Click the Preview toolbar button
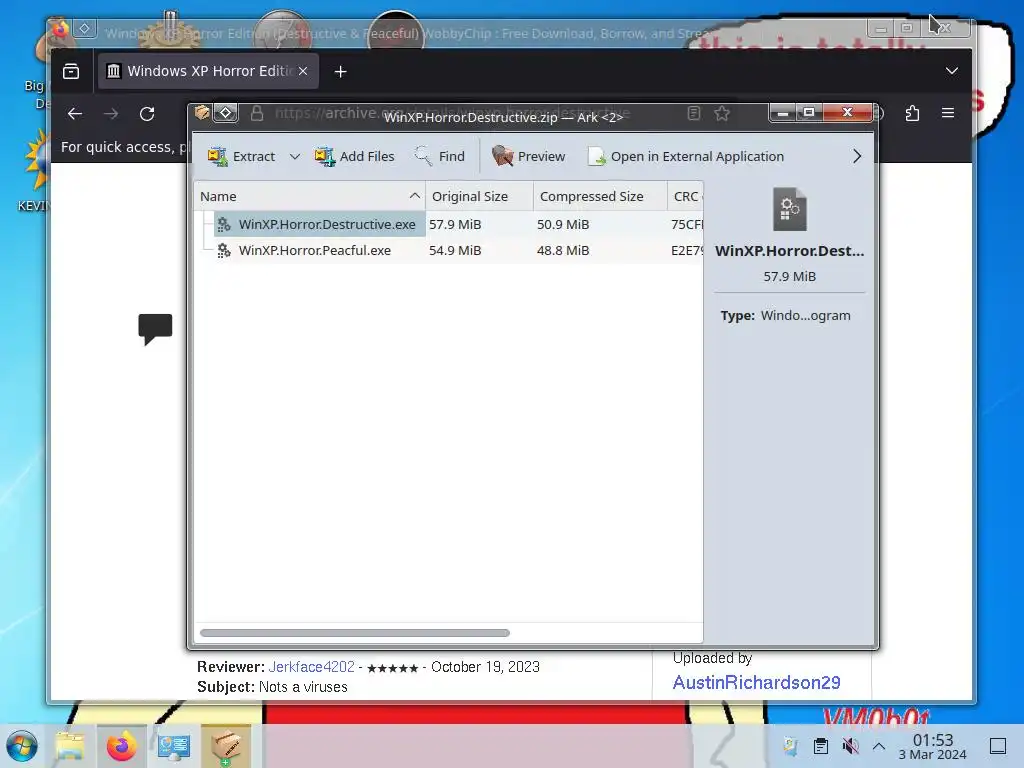 [528, 157]
